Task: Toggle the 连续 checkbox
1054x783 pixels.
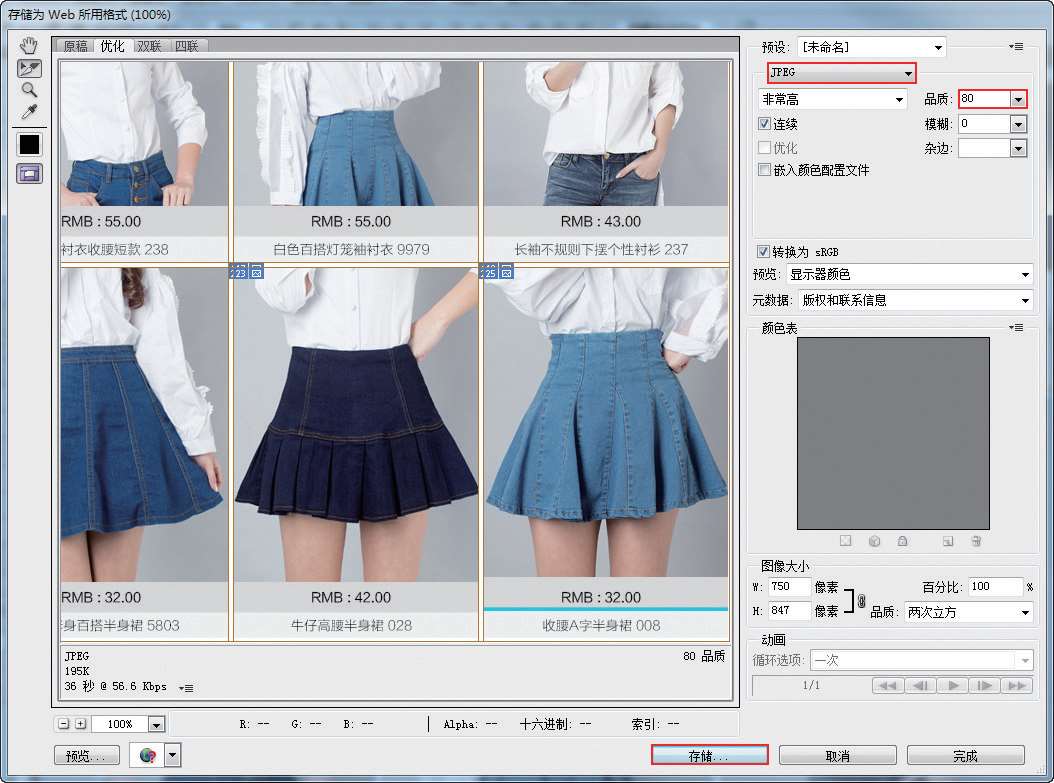Action: tap(765, 124)
